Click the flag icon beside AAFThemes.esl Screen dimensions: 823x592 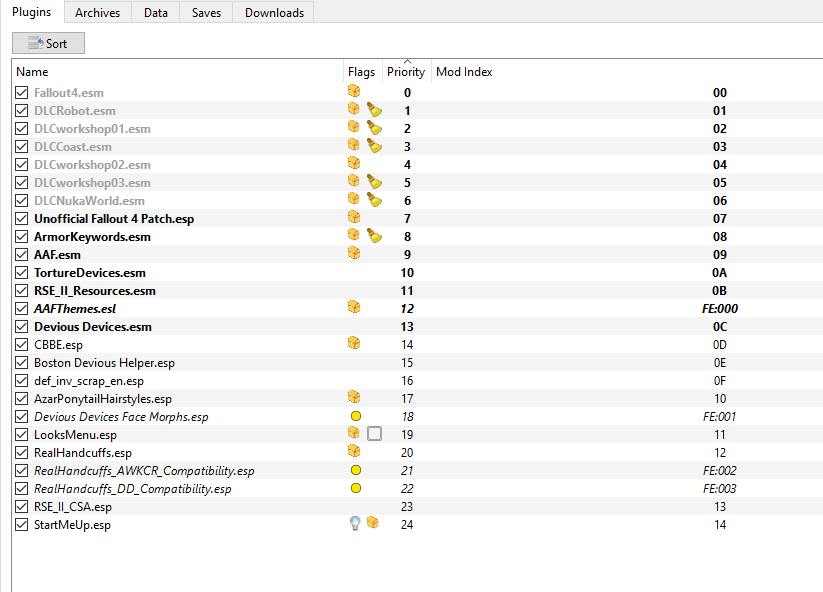click(353, 308)
